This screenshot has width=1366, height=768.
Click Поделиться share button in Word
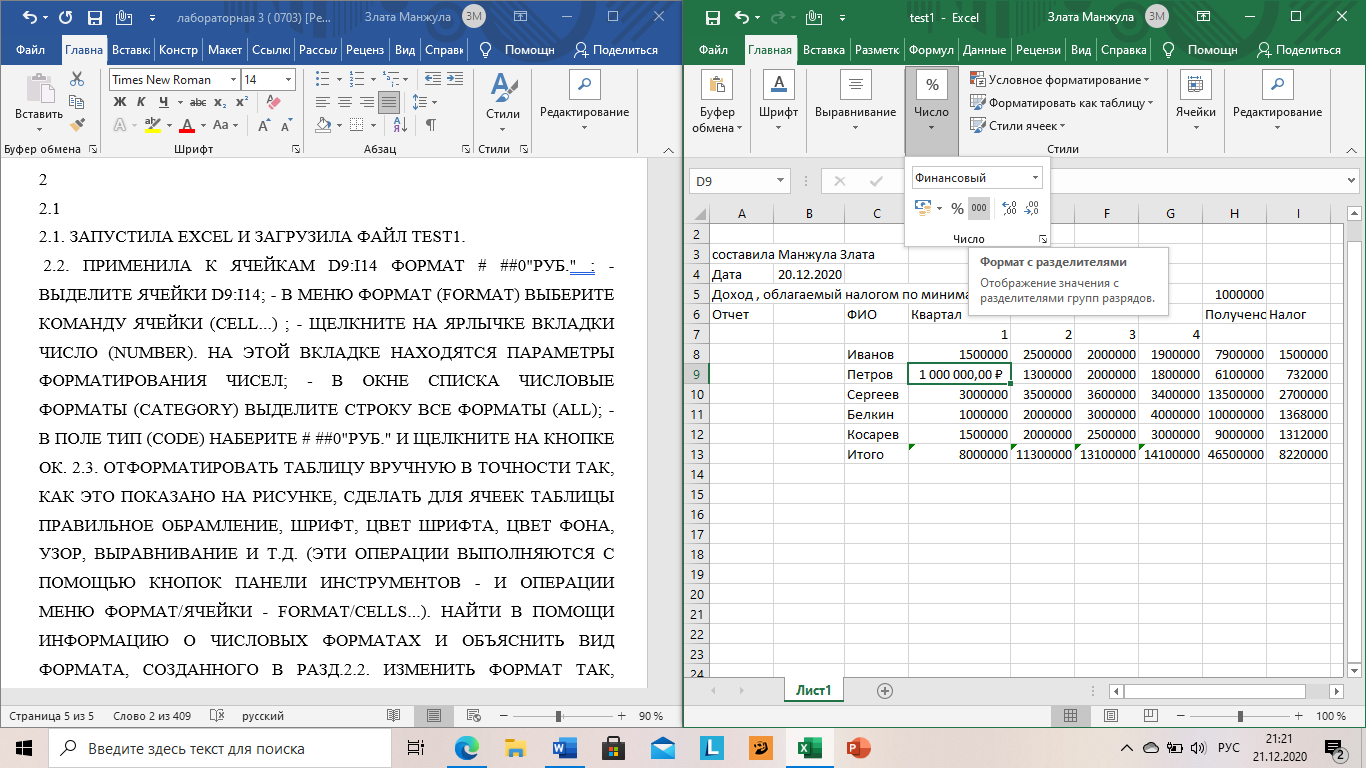(616, 50)
